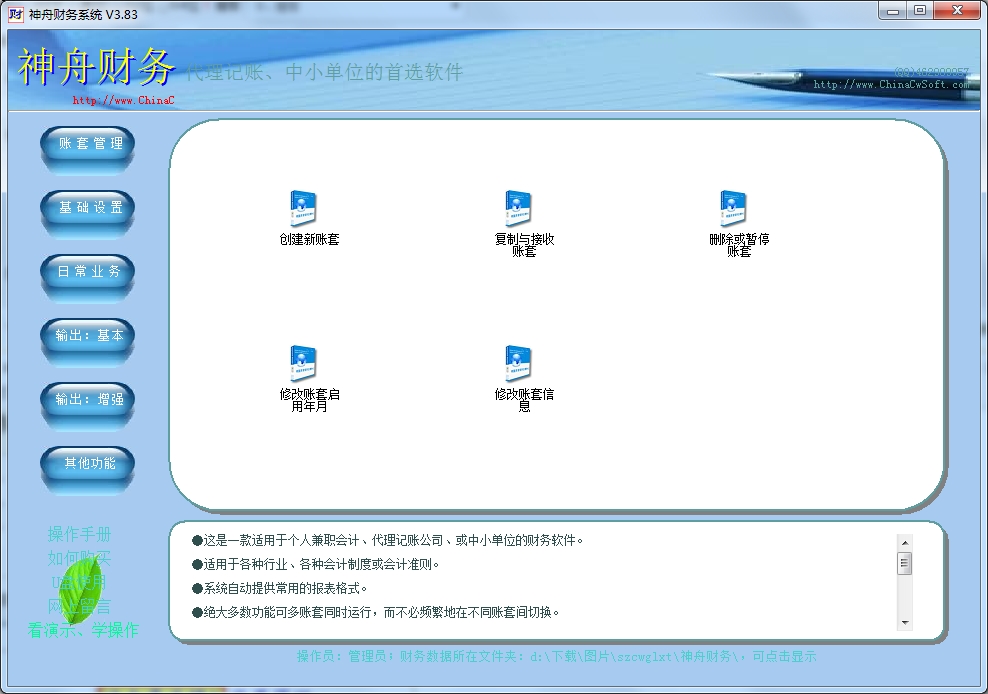Open the 其他功能 panel button
Image resolution: width=988 pixels, height=694 pixels.
click(86, 466)
